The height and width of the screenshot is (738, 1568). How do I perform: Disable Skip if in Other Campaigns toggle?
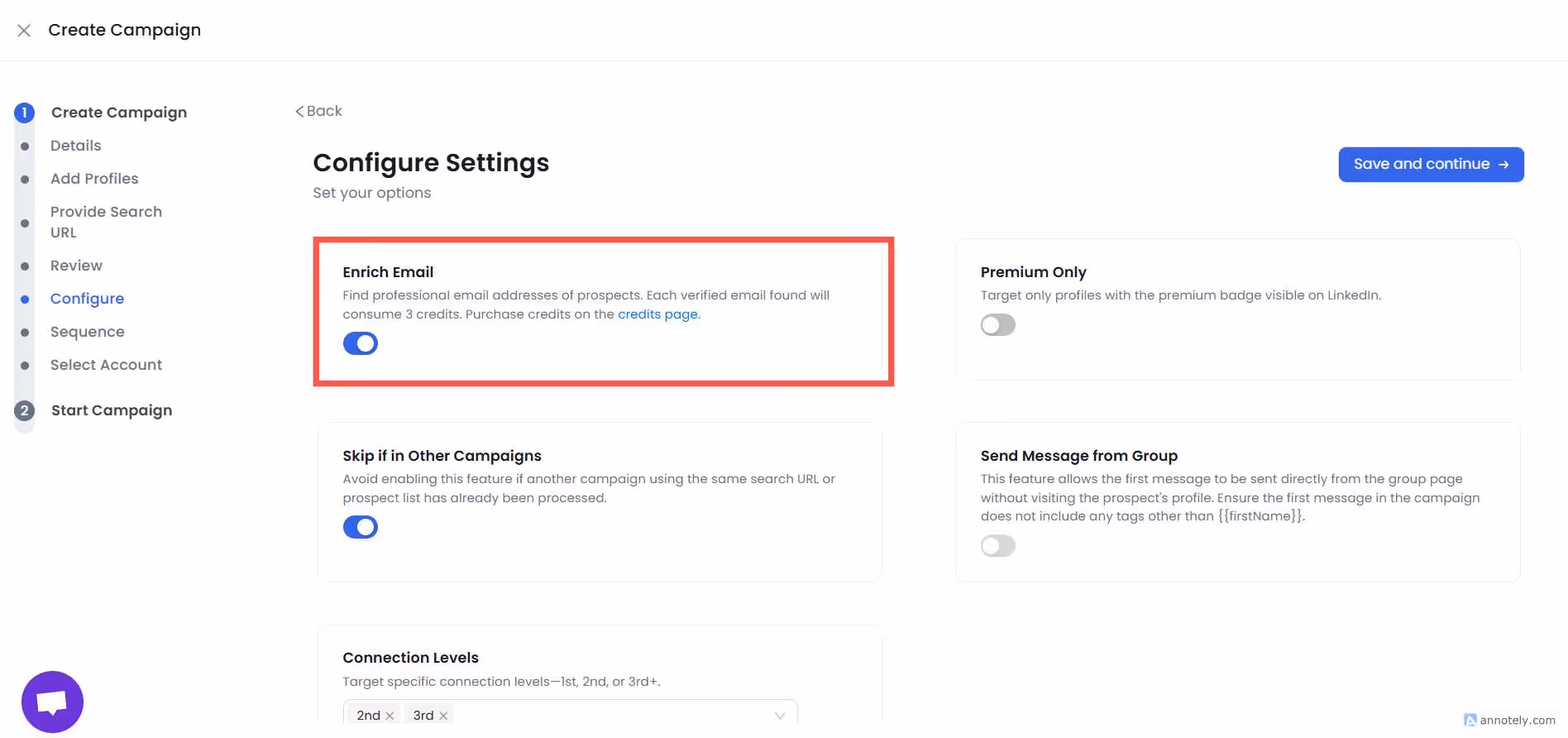(x=361, y=526)
